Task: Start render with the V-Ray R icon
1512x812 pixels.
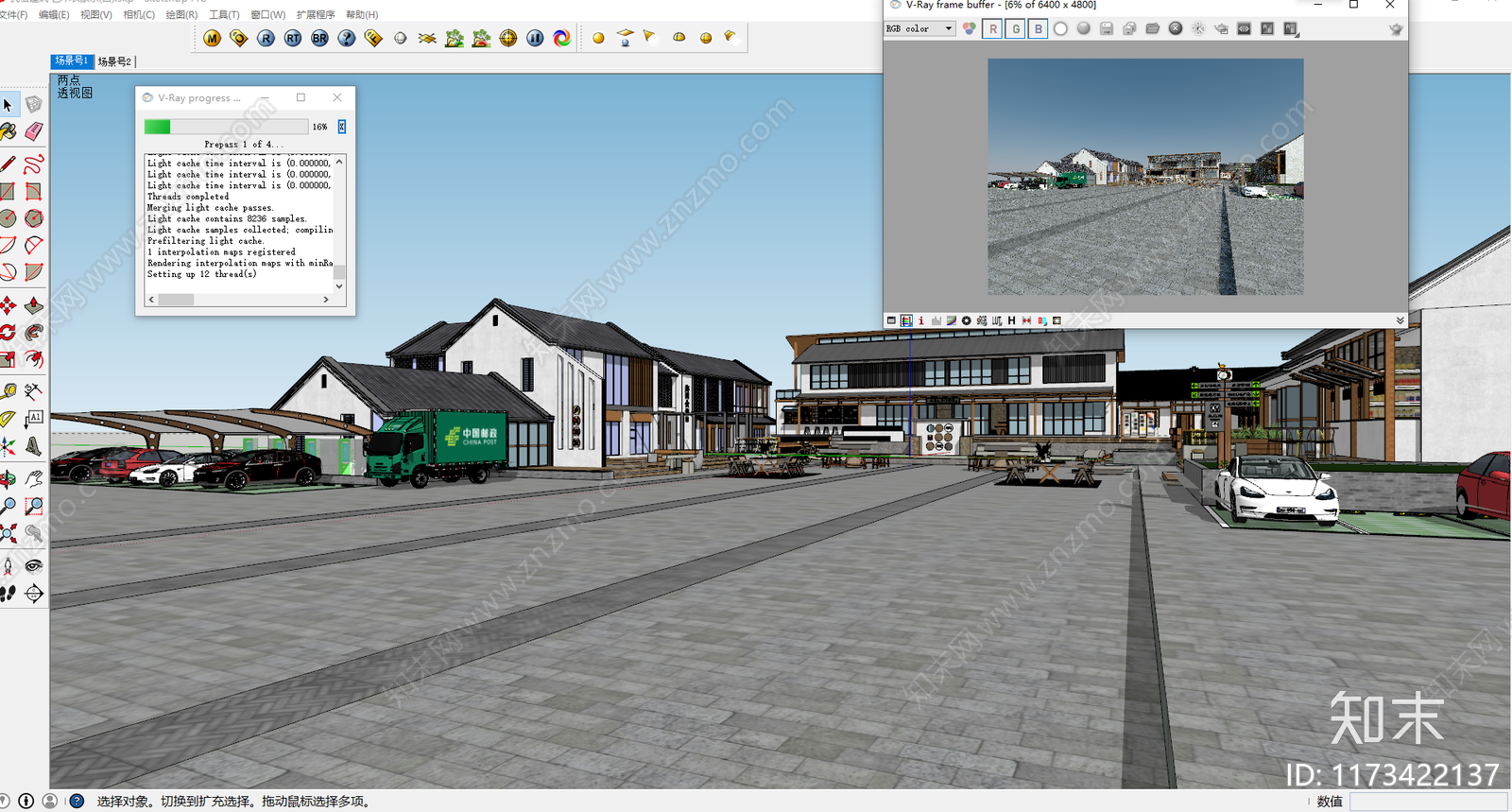Action: (266, 39)
